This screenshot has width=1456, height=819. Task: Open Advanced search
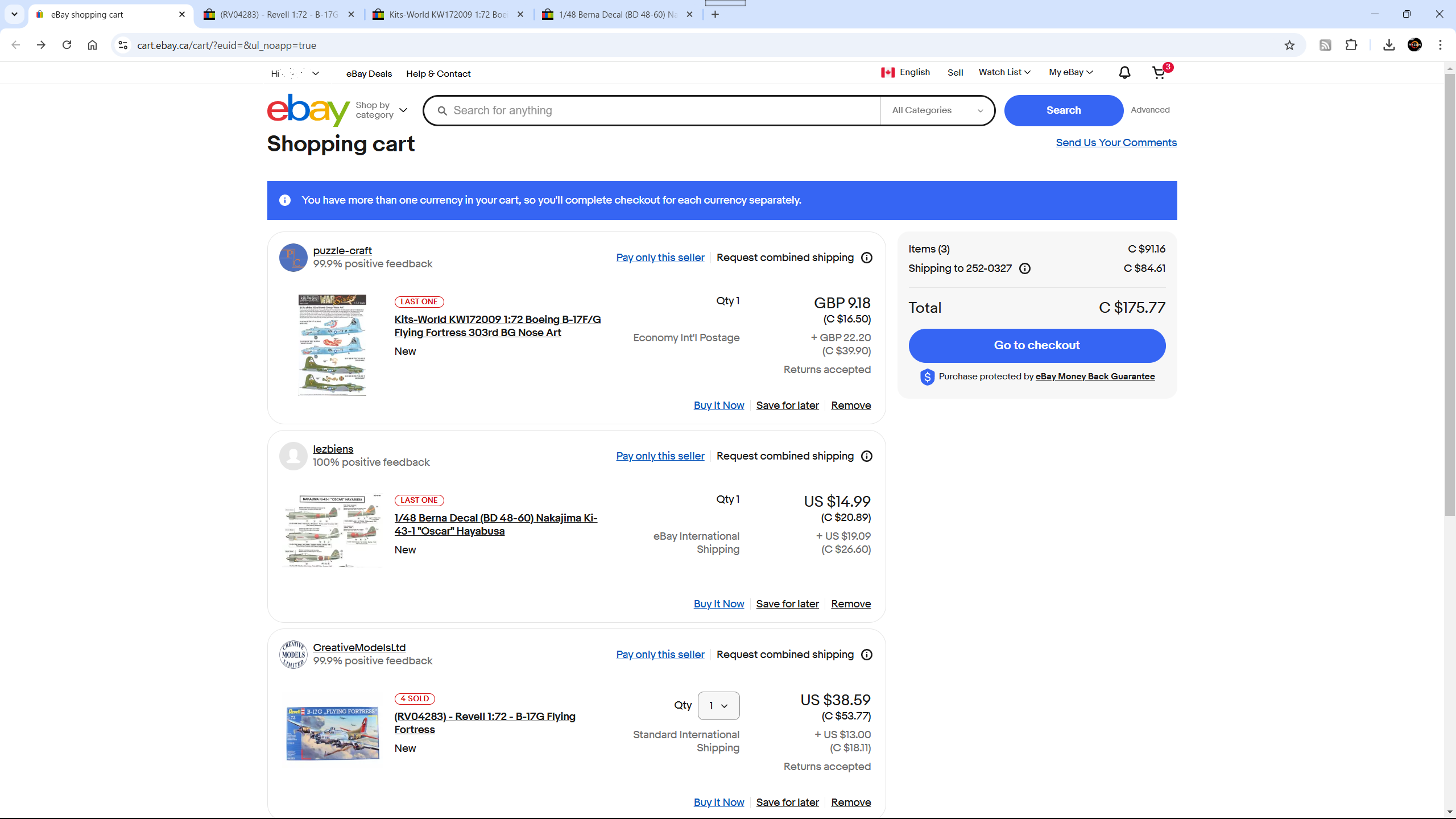1150,110
